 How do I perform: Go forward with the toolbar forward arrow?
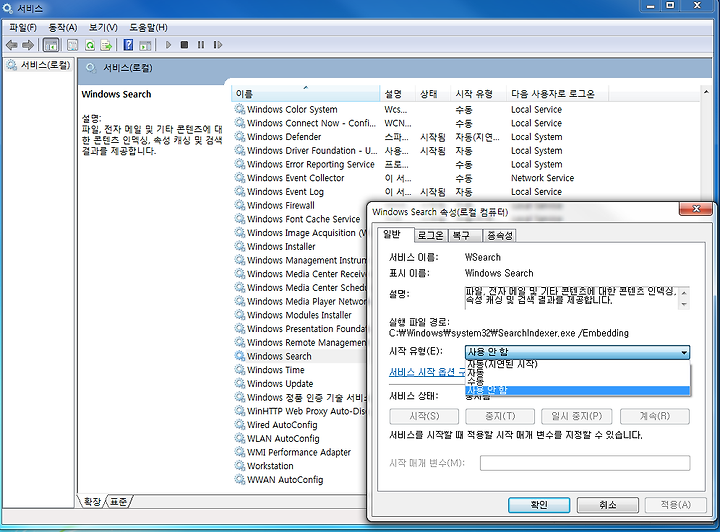28,45
